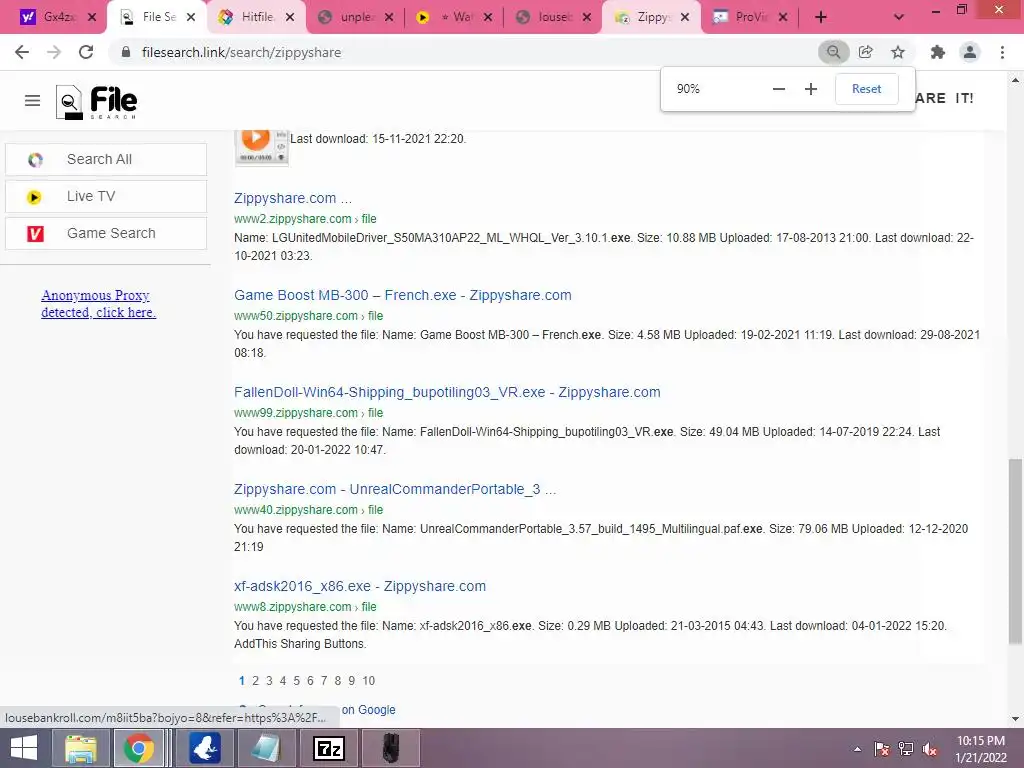
Task: Open the Chrome profile avatar
Action: tap(970, 52)
